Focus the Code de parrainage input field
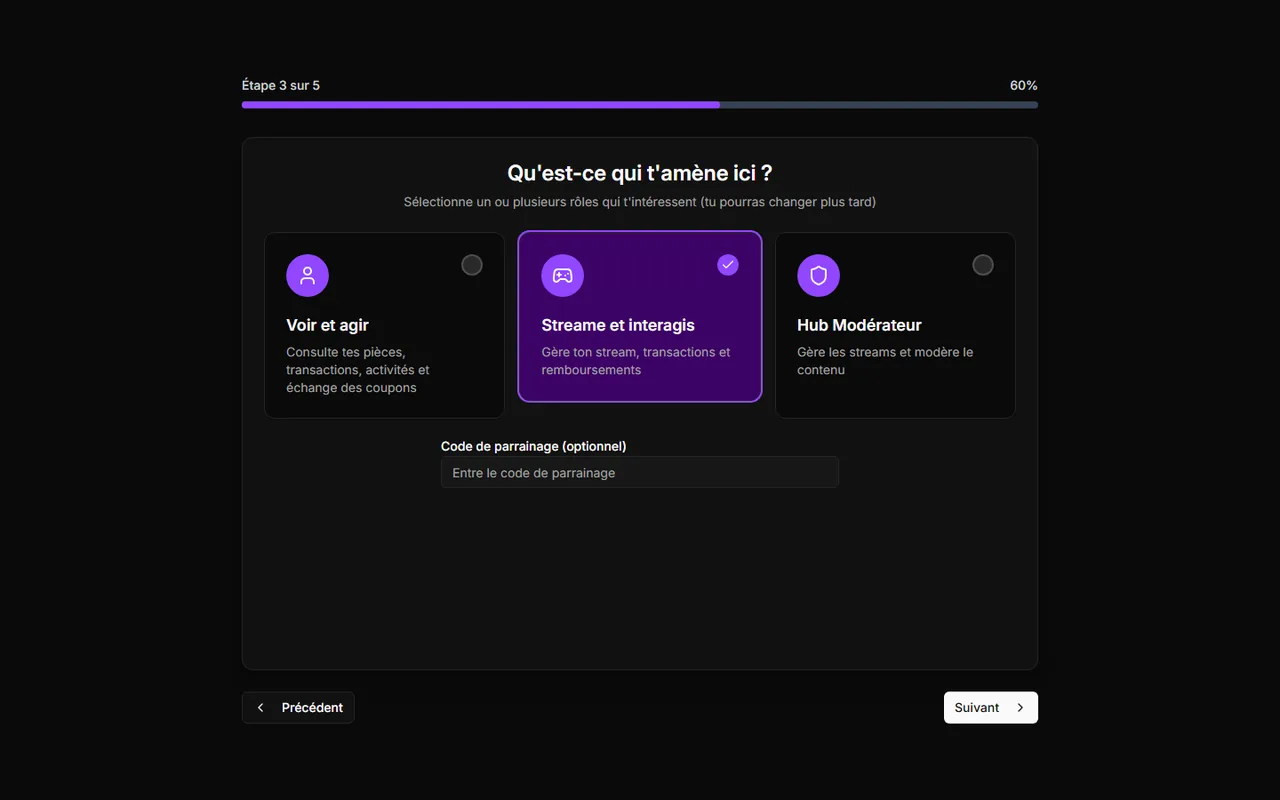 (640, 472)
